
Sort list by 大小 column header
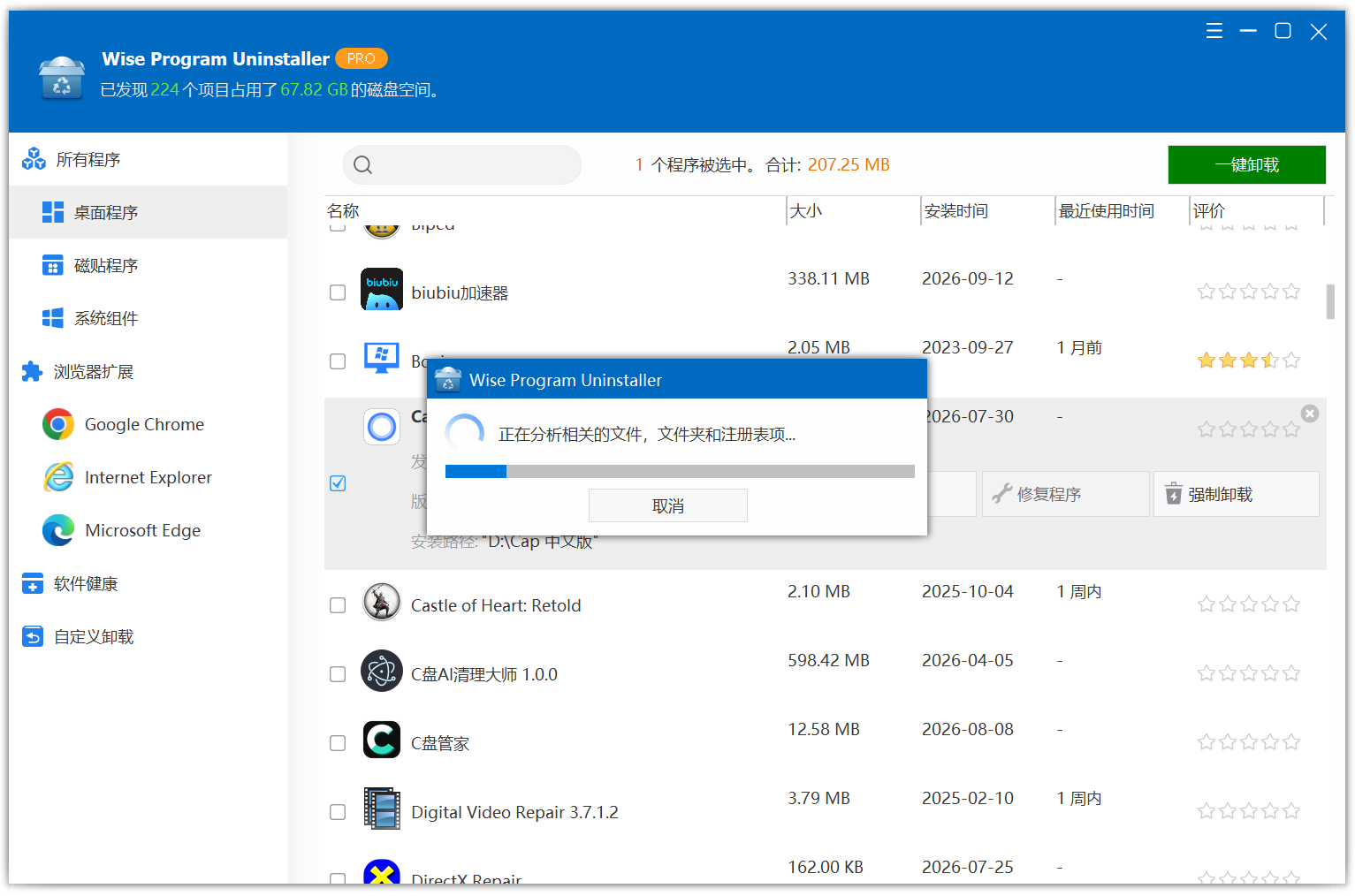[x=853, y=210]
